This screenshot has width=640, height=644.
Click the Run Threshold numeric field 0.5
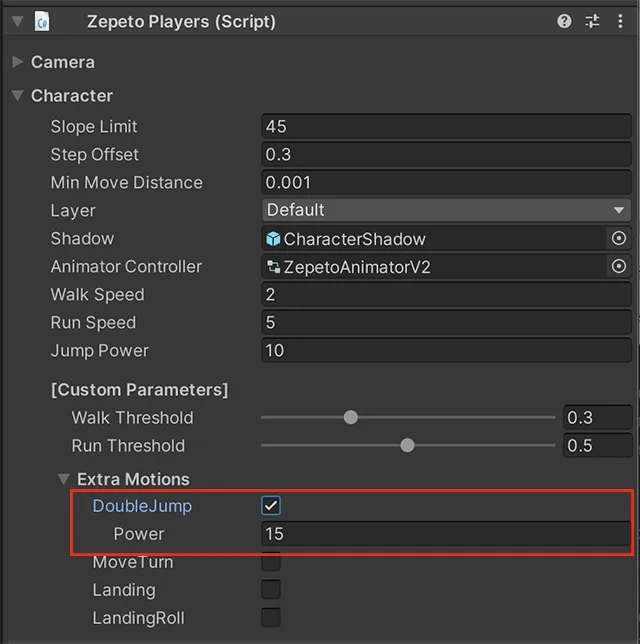coord(597,445)
